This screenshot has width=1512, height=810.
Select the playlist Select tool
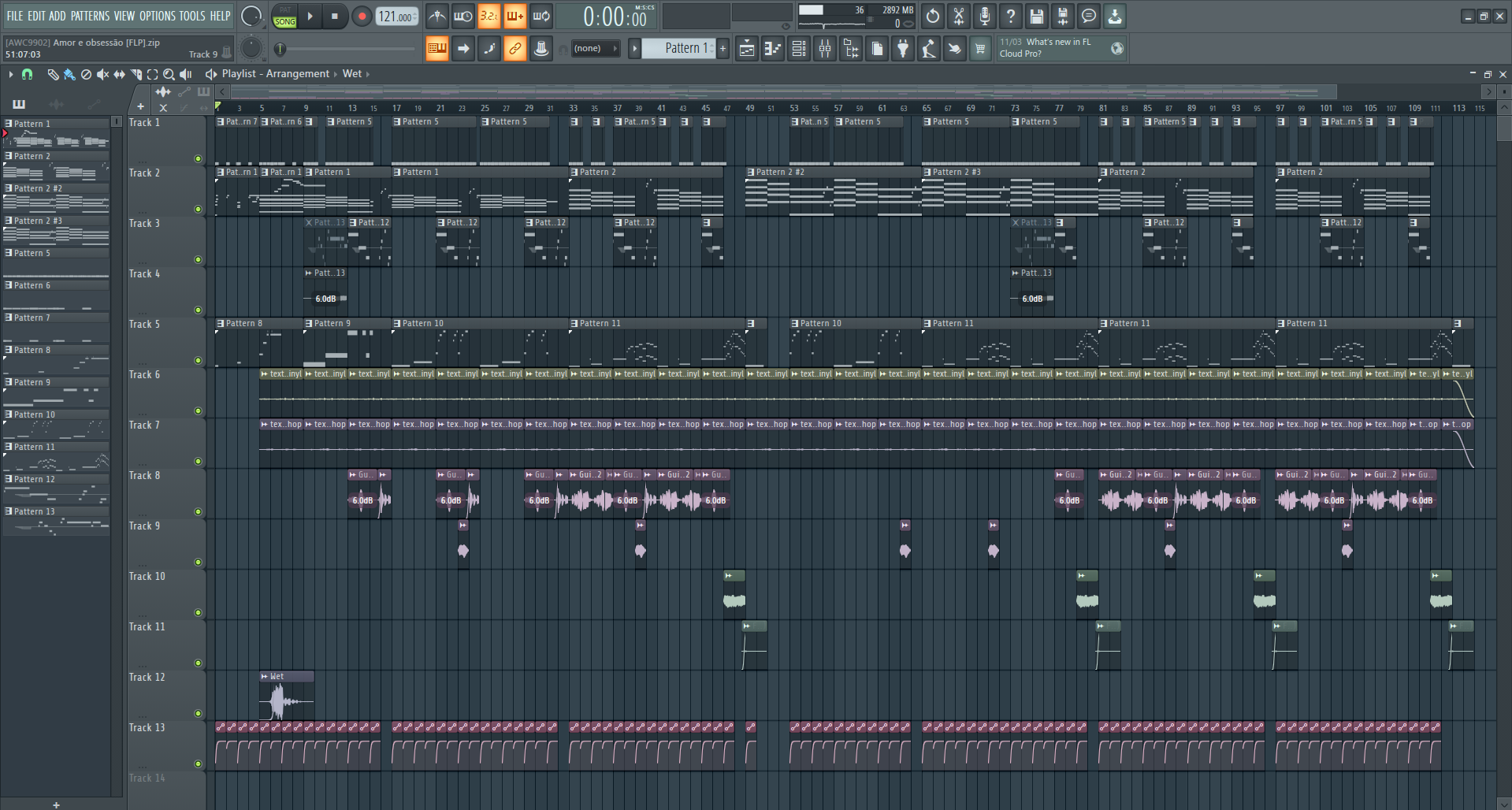tap(152, 74)
